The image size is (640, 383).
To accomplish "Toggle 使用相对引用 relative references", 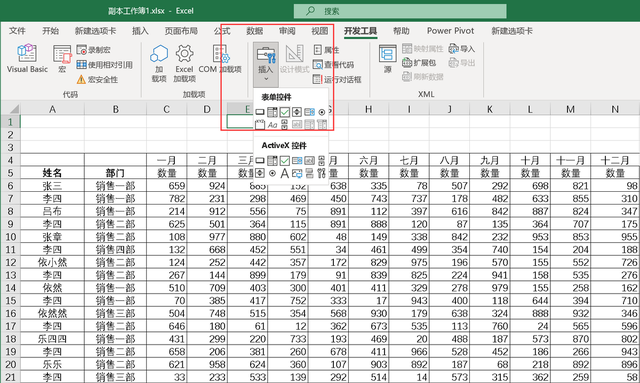I will pos(104,65).
